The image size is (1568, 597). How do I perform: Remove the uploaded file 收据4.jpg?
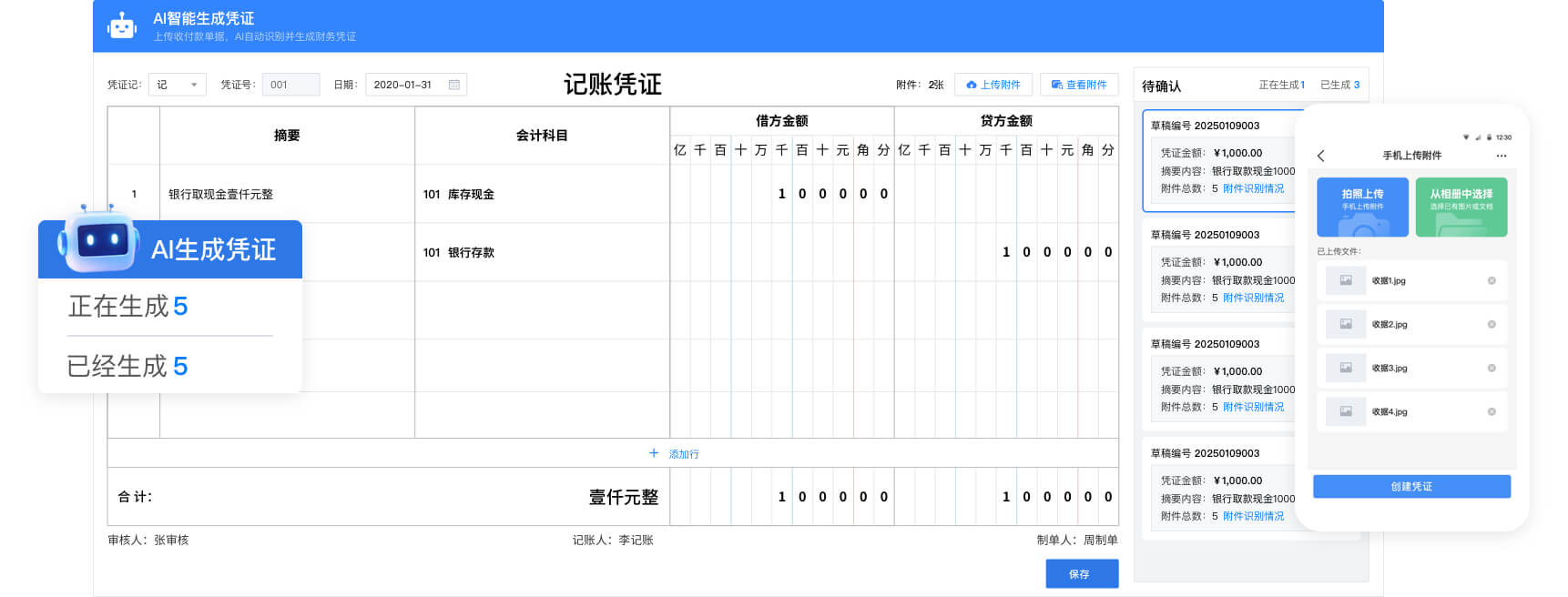pos(1492,411)
